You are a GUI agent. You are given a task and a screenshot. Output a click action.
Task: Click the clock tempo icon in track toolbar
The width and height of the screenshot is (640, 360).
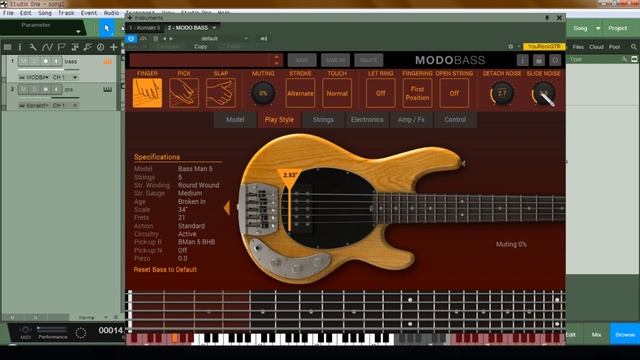point(100,47)
